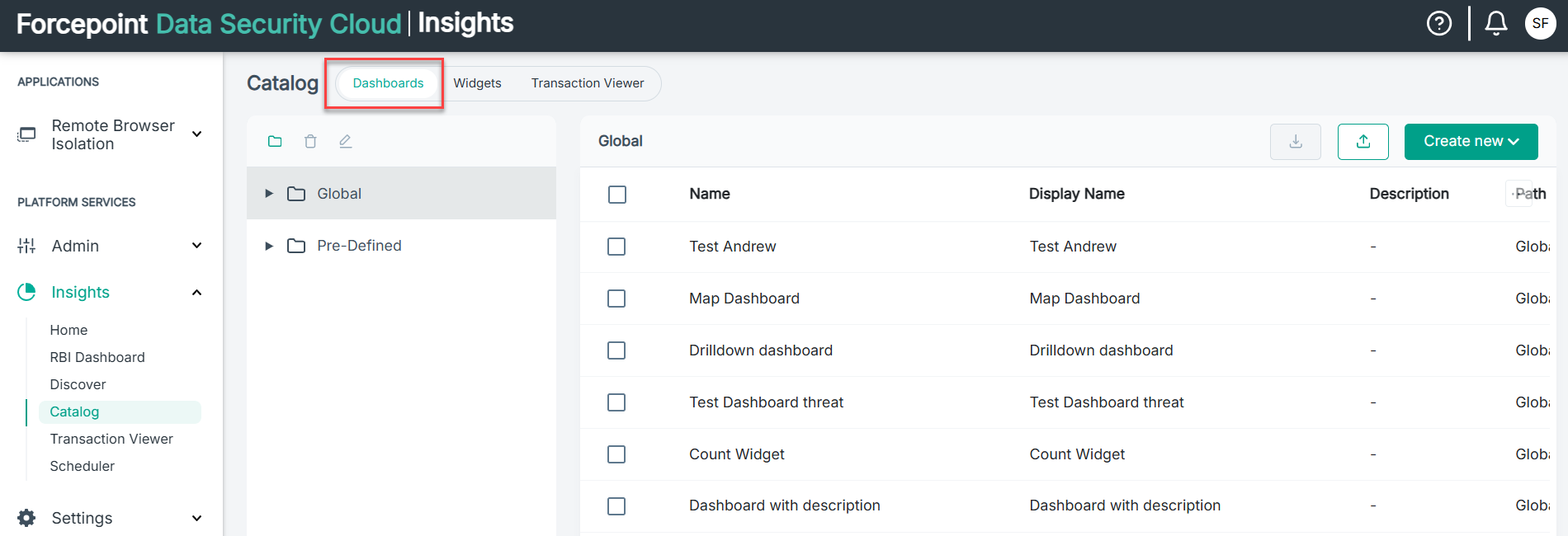
Task: Click the upload icon button
Action: (x=1363, y=142)
